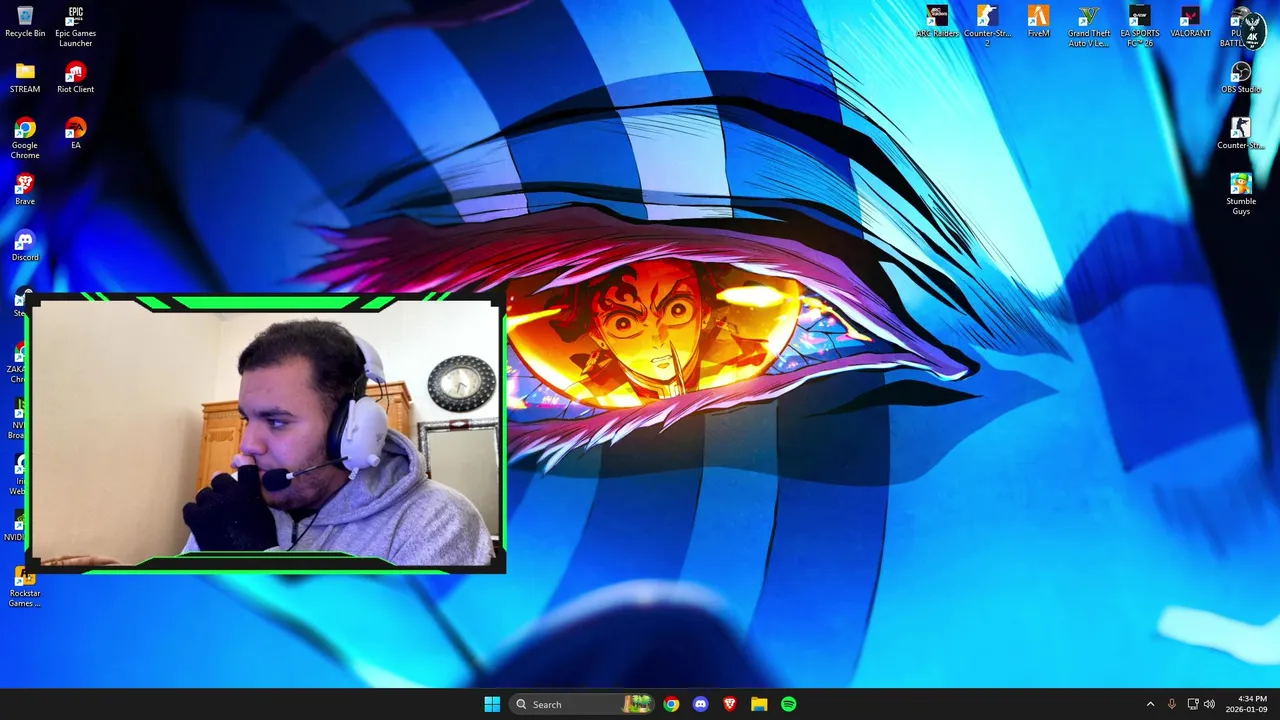The width and height of the screenshot is (1280, 720).
Task: Open Discord from the taskbar
Action: (x=700, y=704)
